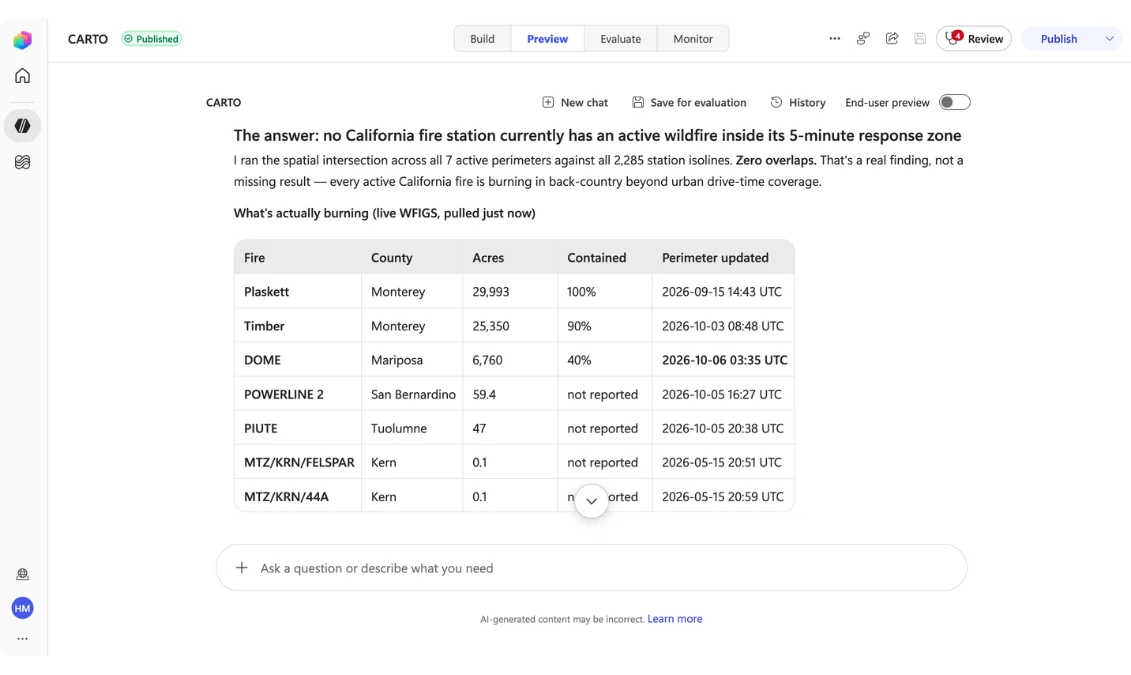Click the CARTO agent name in header
The image size is (1131, 675).
pos(88,39)
